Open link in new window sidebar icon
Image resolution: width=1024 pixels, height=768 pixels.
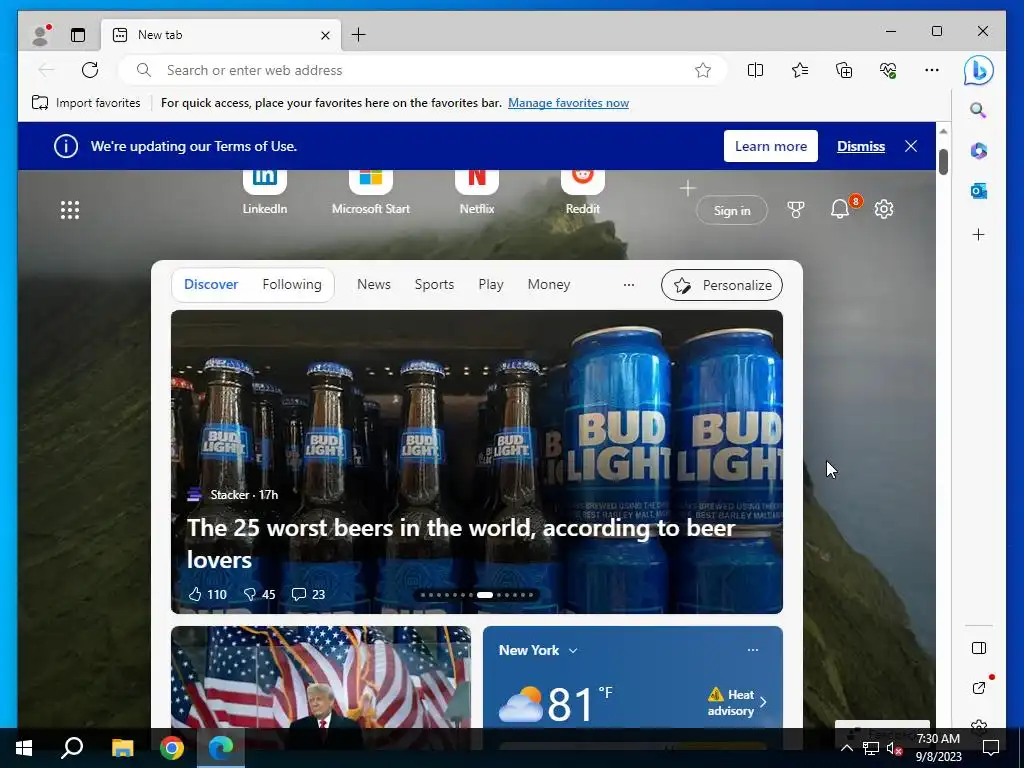pyautogui.click(x=978, y=688)
